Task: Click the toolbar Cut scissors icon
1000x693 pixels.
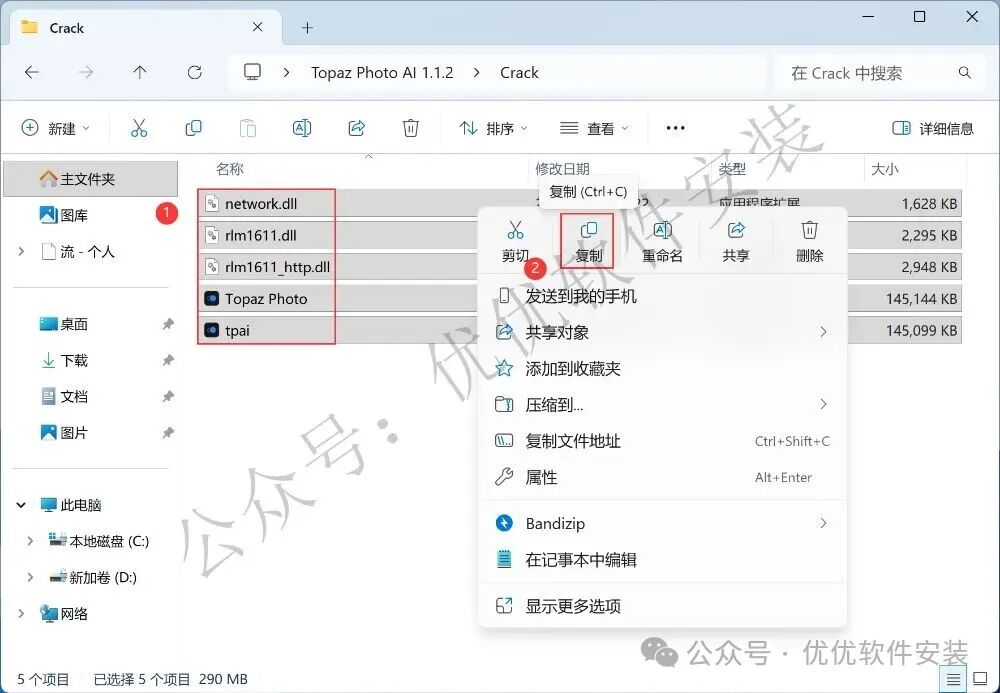Action: [139, 128]
